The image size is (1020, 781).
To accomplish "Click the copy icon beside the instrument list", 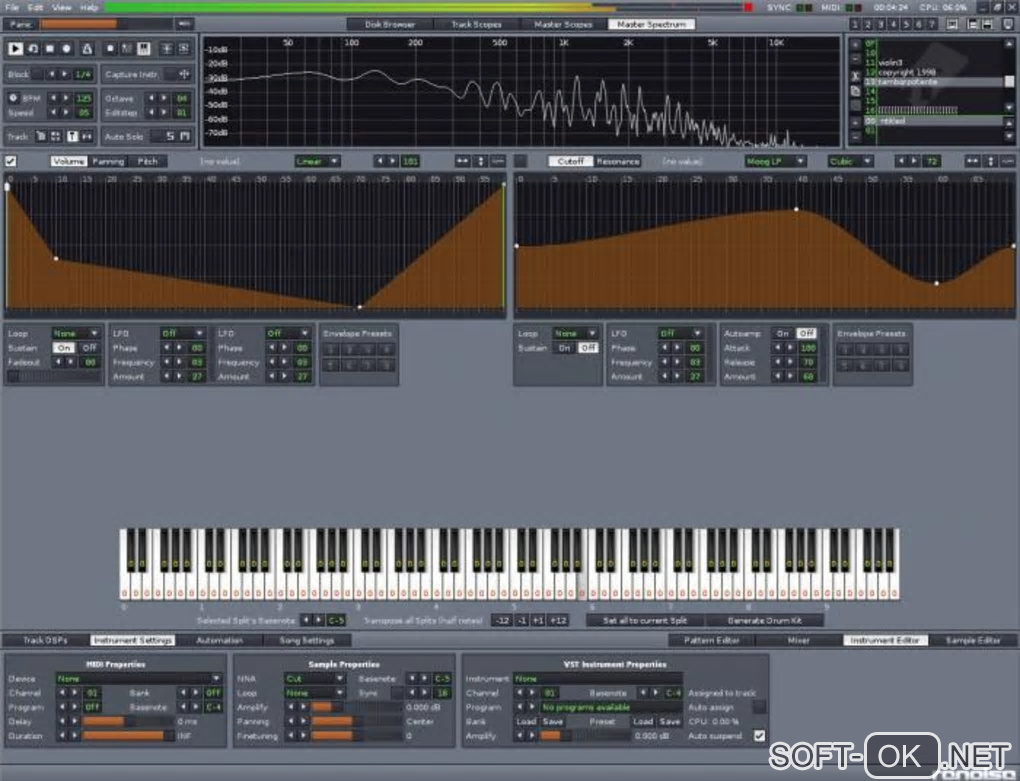I will coord(855,91).
